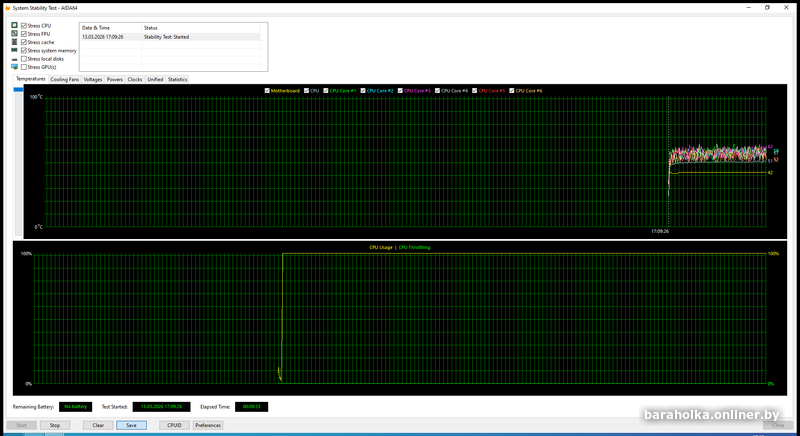This screenshot has height=436, width=800.
Task: Open the Statistics tab
Action: (x=177, y=79)
